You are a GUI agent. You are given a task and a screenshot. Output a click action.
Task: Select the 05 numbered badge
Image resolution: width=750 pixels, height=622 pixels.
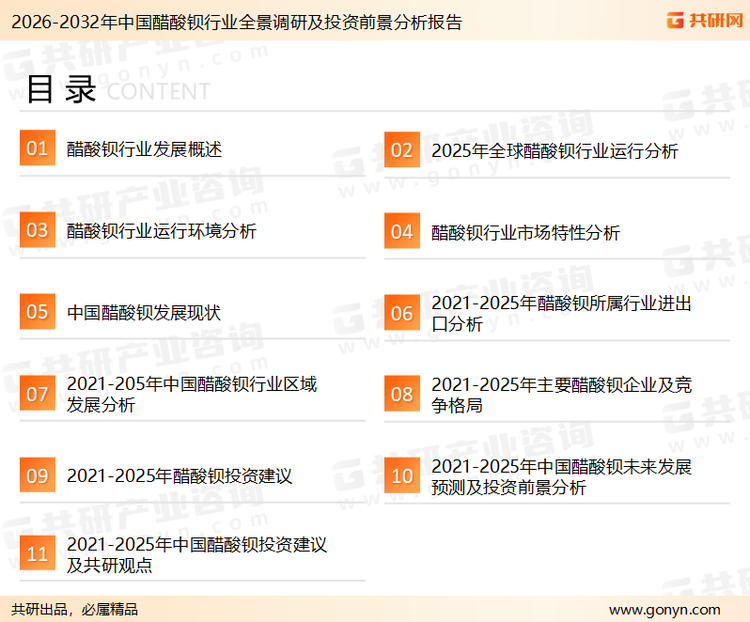coord(37,312)
